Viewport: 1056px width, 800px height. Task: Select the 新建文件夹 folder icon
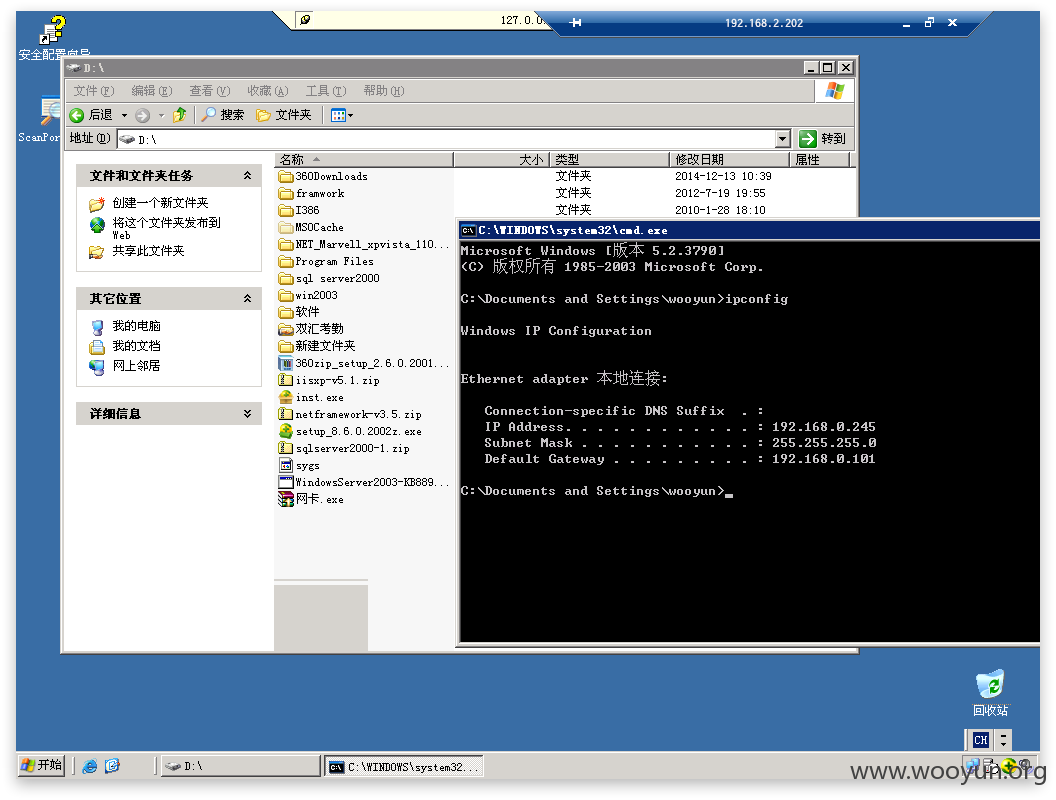pyautogui.click(x=286, y=346)
